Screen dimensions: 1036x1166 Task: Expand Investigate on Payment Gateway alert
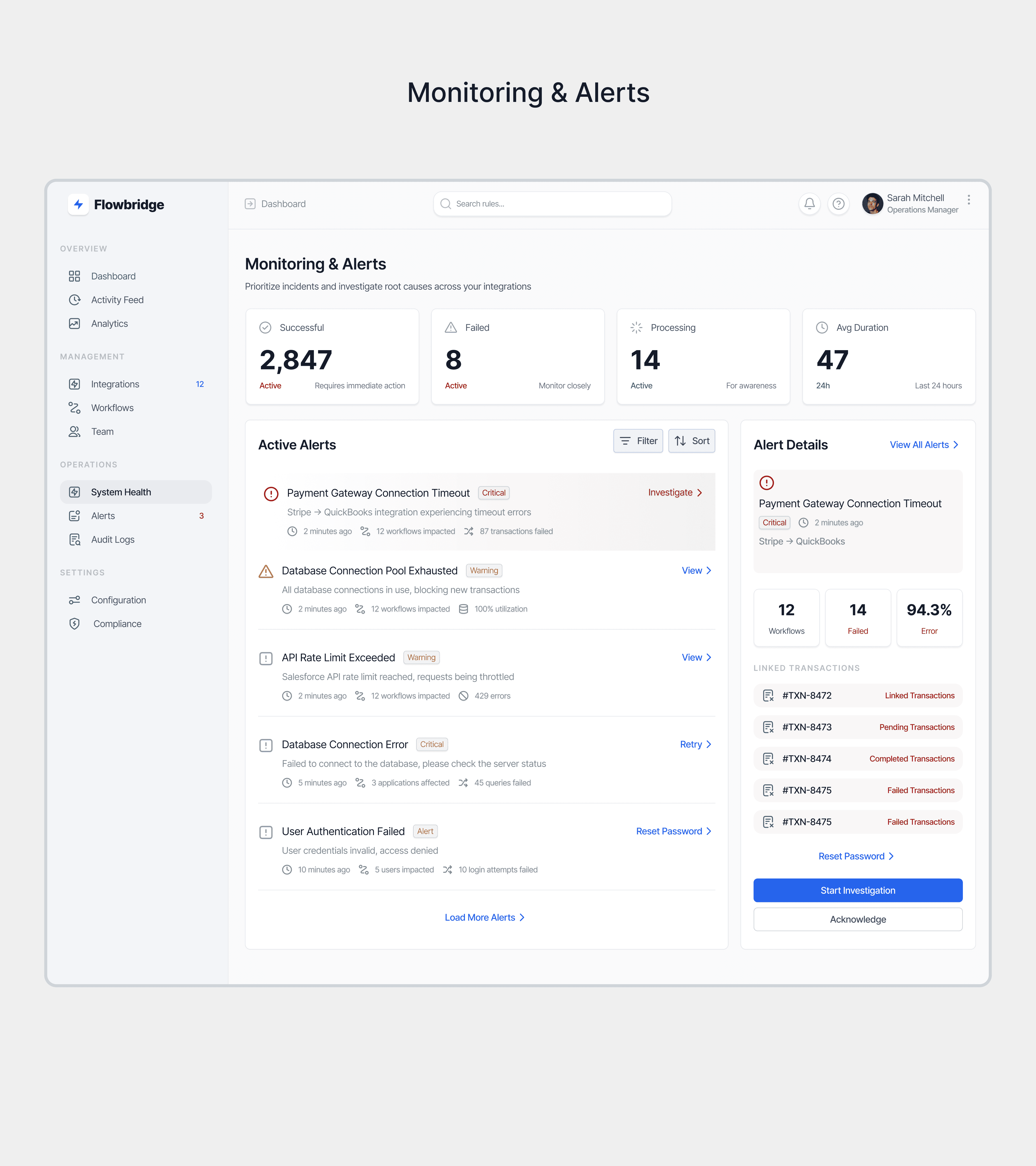(675, 492)
